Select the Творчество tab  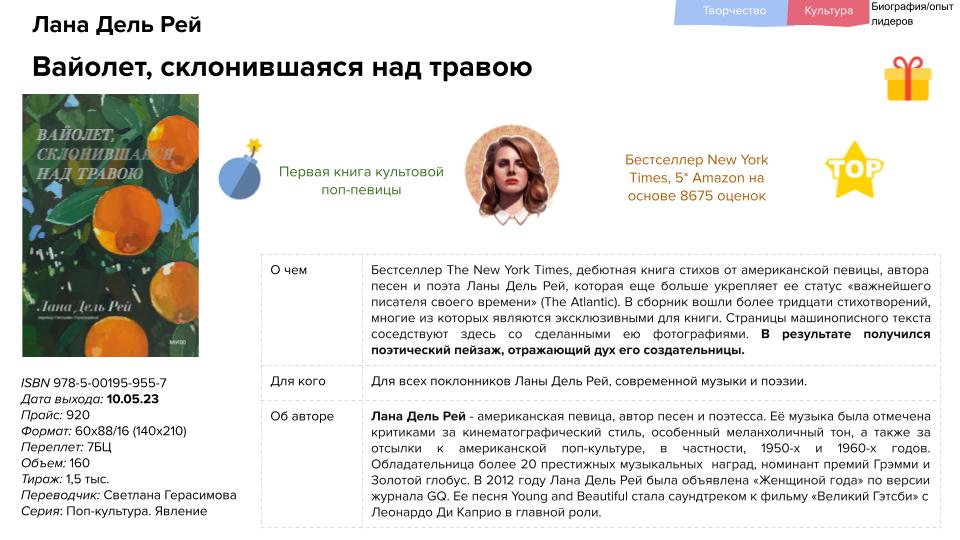[x=734, y=11]
